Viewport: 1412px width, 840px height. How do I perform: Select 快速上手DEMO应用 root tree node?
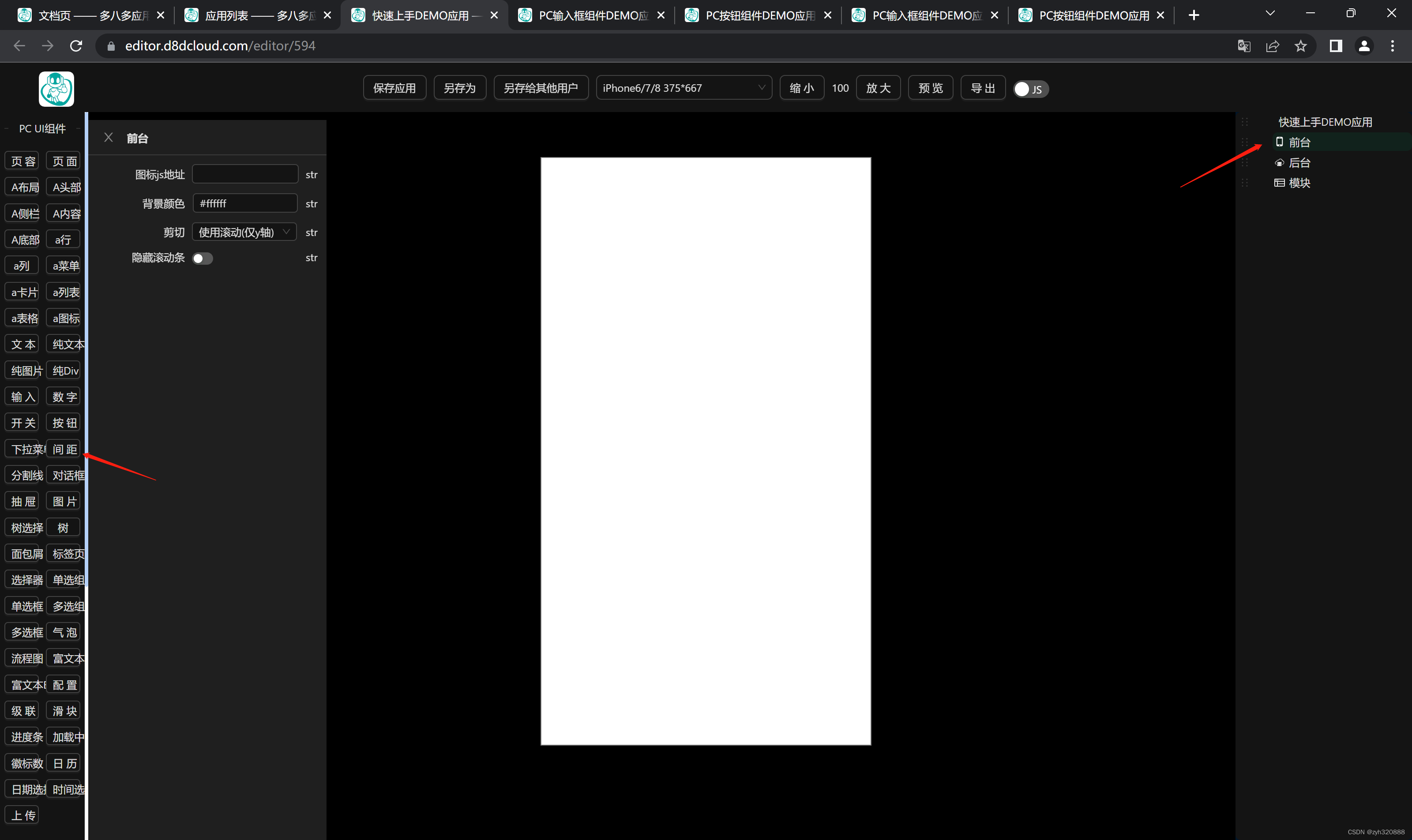click(1325, 122)
